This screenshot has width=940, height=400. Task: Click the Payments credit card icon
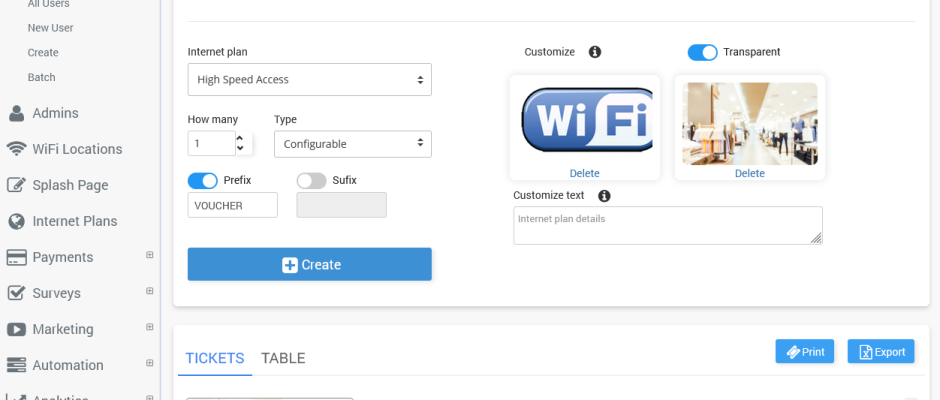pyautogui.click(x=16, y=257)
